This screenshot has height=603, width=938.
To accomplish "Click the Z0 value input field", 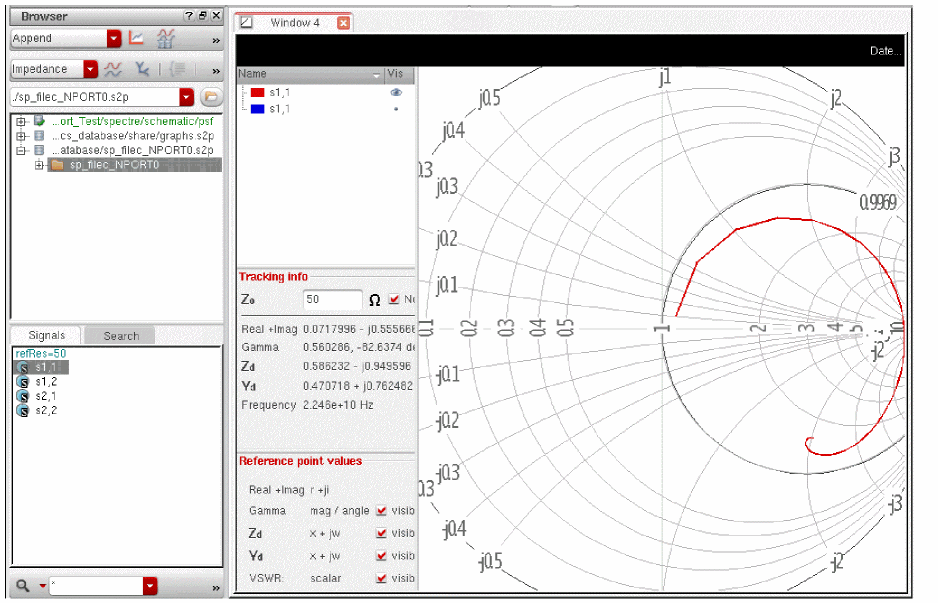I will (x=332, y=300).
